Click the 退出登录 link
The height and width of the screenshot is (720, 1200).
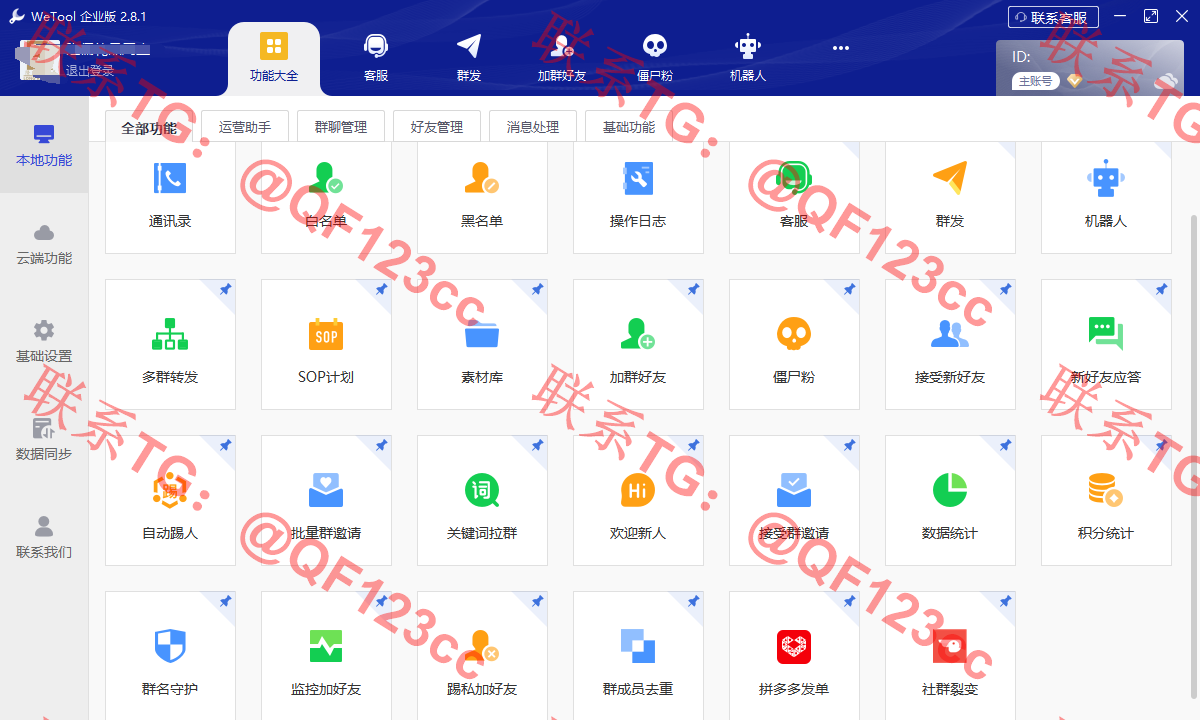90,71
